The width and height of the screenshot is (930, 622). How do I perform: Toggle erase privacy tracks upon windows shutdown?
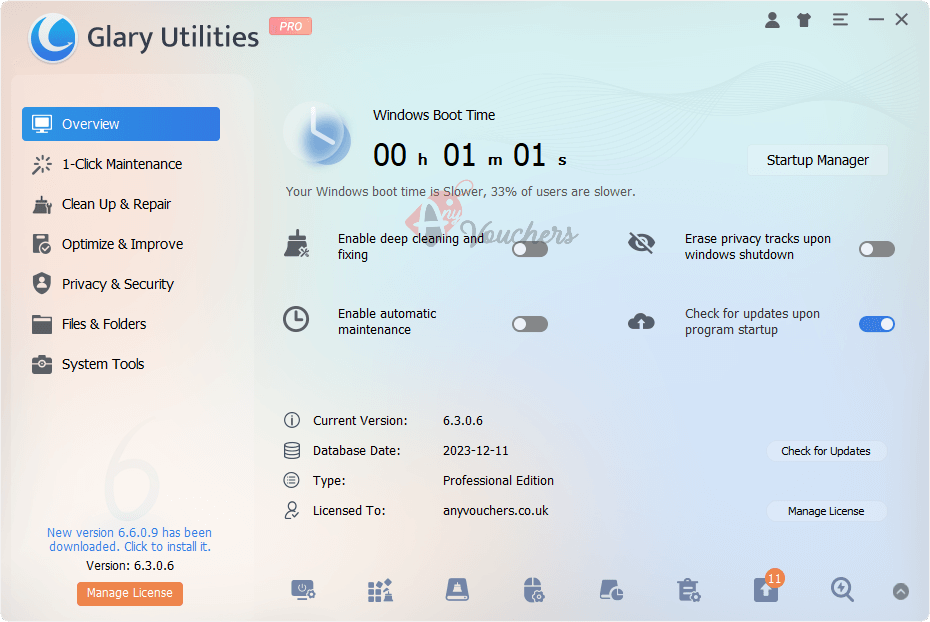(x=877, y=248)
